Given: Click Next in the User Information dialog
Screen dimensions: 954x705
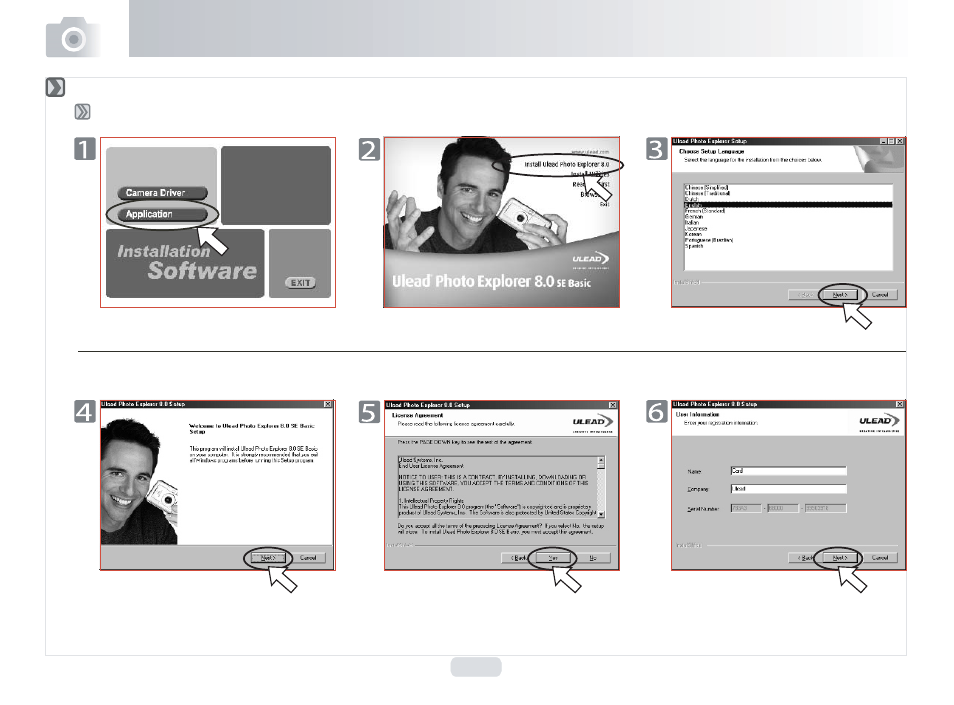Looking at the screenshot, I should point(840,558).
